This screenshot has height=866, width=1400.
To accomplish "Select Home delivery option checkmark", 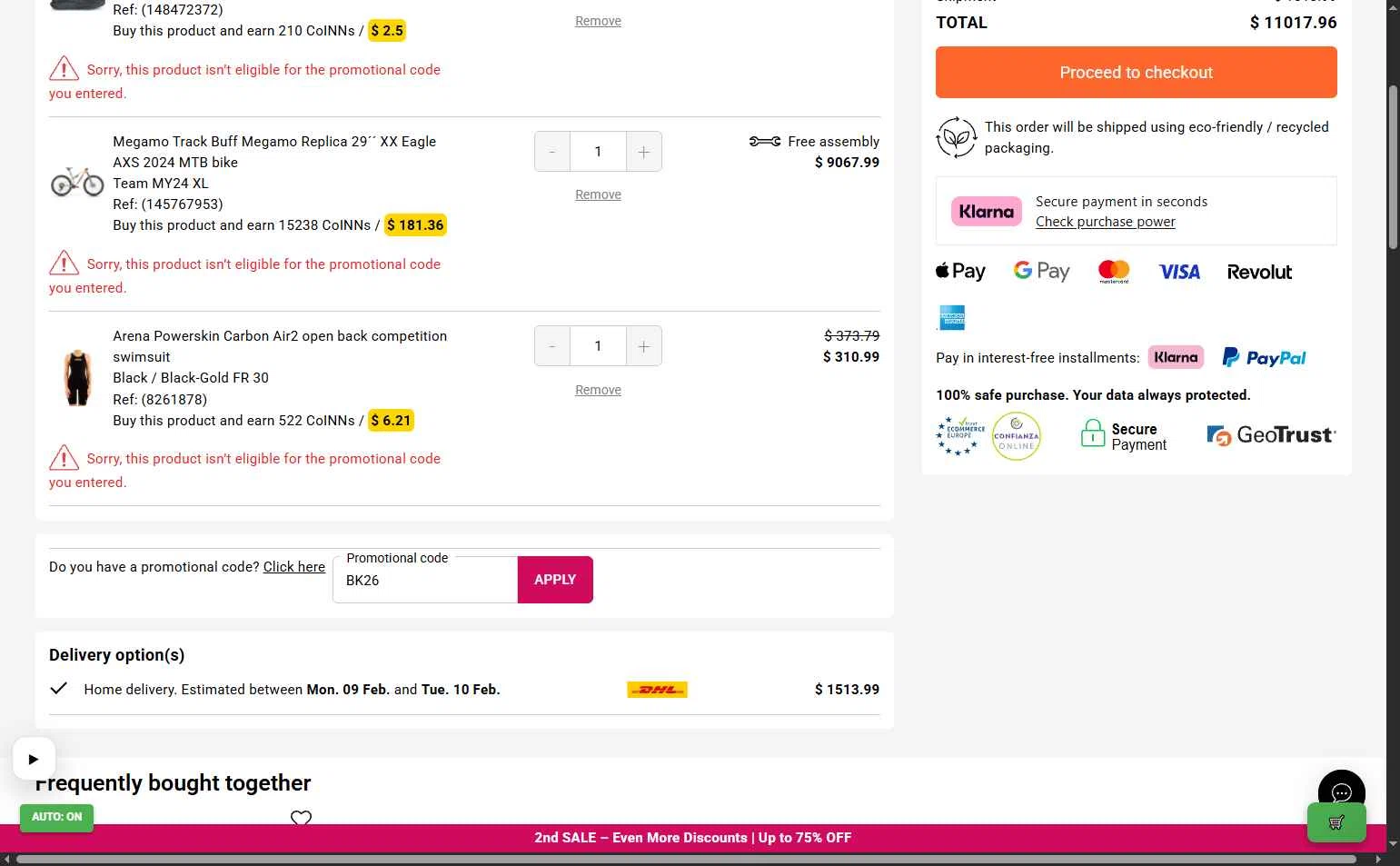I will pyautogui.click(x=59, y=688).
